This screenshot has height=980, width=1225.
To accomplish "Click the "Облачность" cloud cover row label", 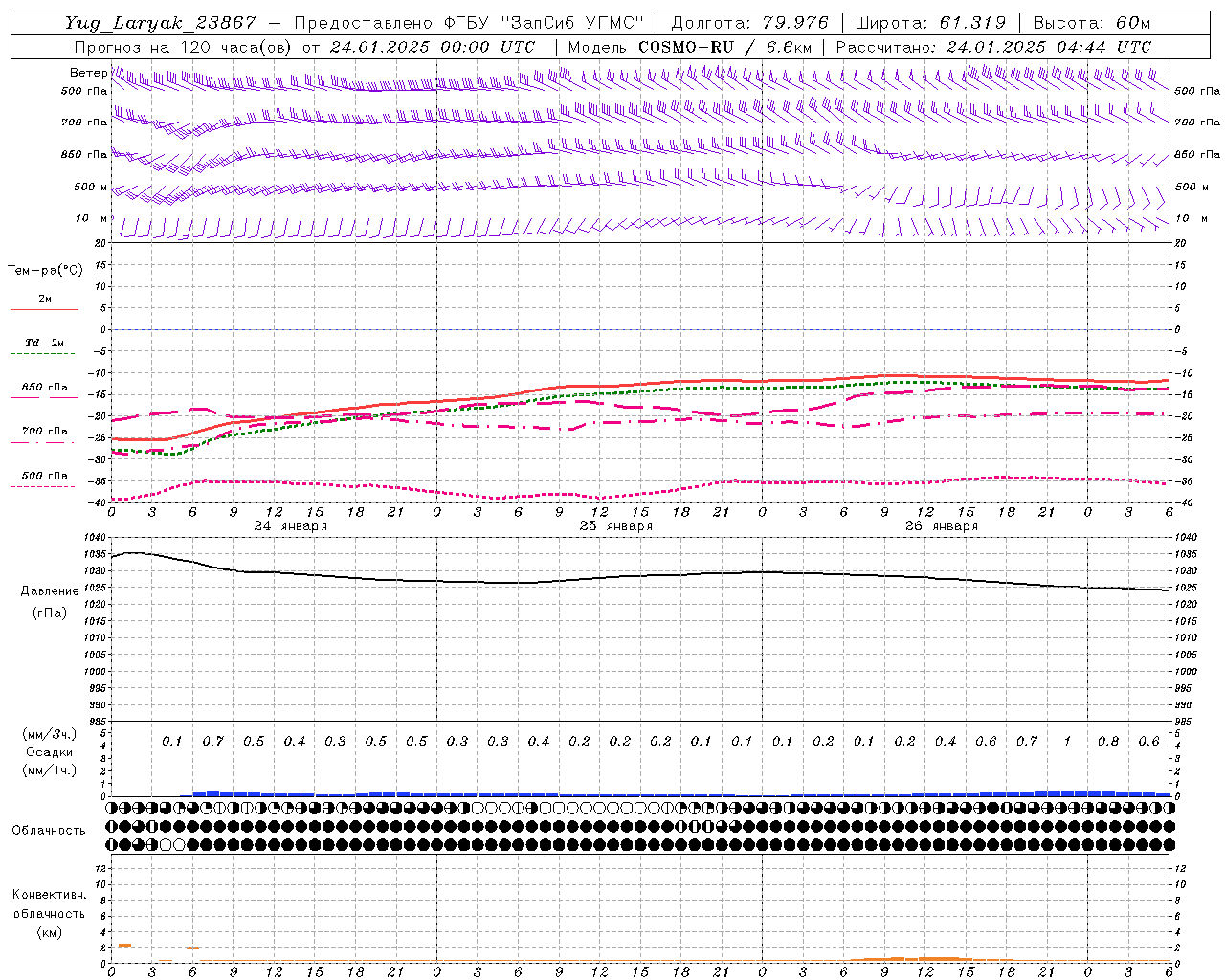I will pos(49,831).
